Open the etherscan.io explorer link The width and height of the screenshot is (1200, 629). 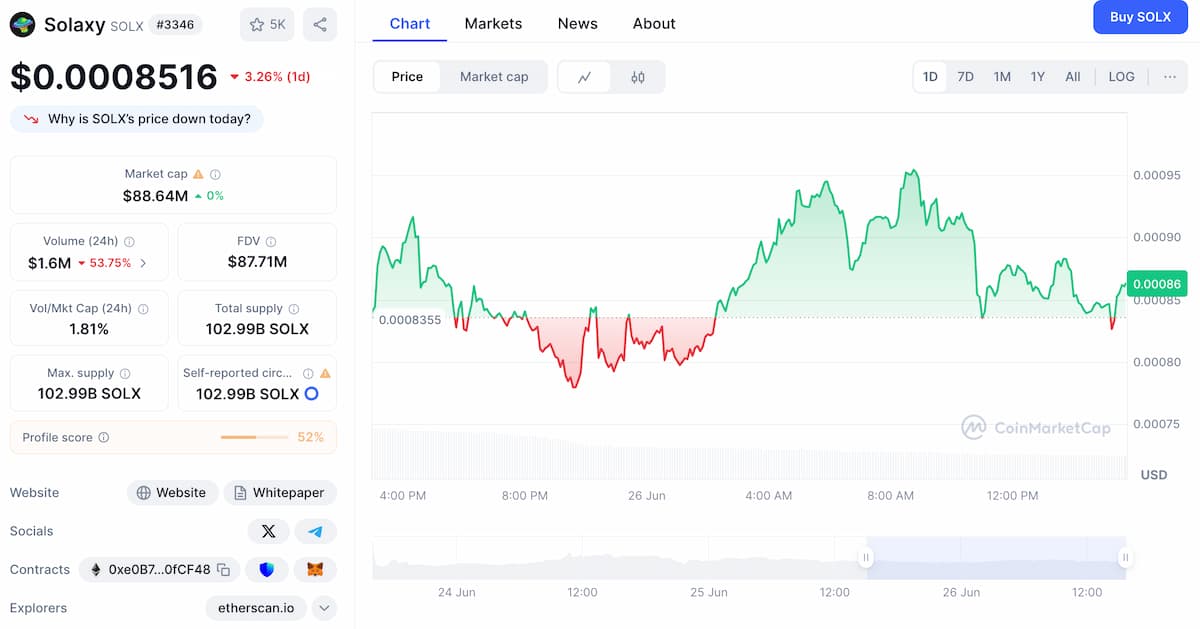point(256,608)
